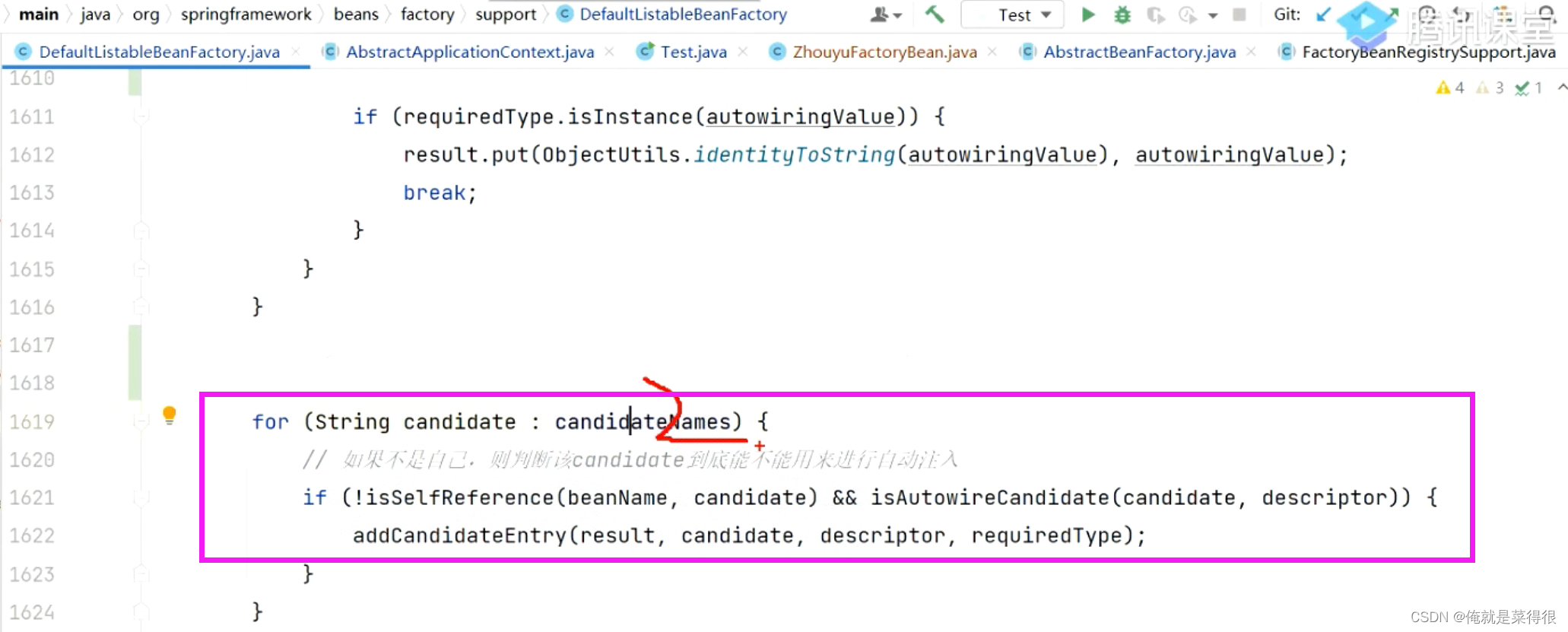Viewport: 1568px width, 632px height.
Task: Click 'java' breadcrumb segment
Action: pos(95,14)
